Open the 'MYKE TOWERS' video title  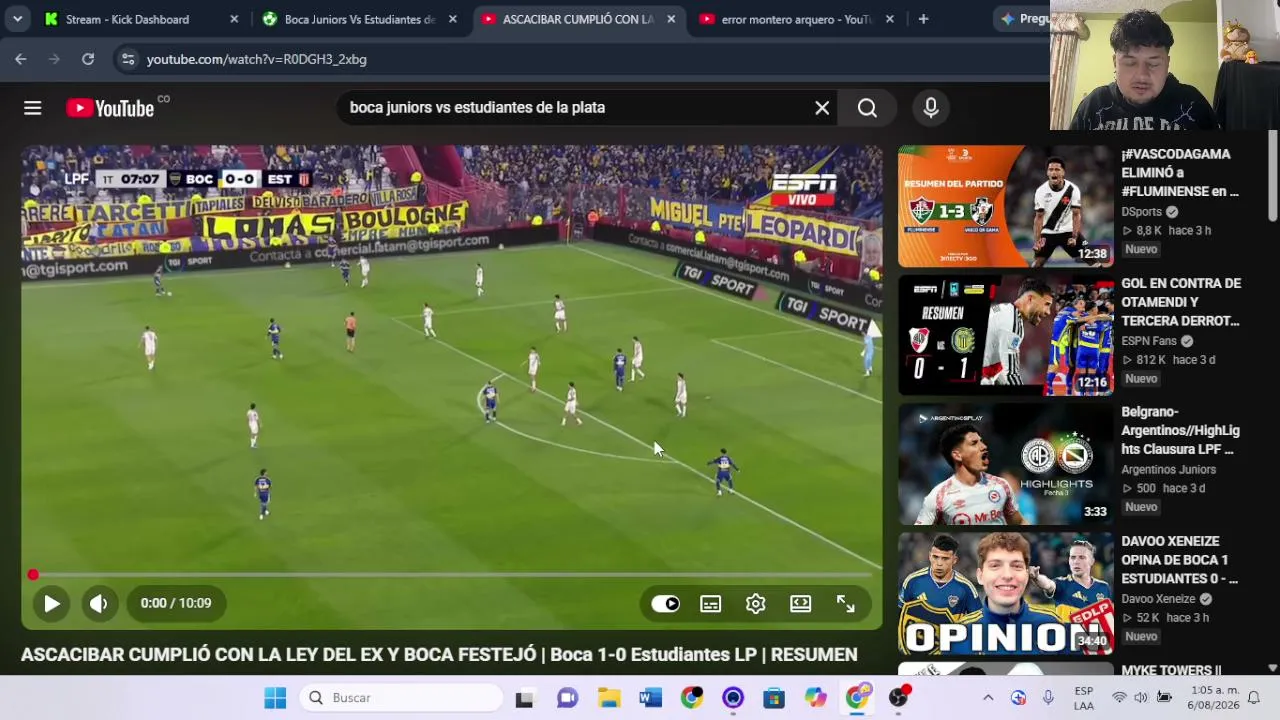[1171, 669]
